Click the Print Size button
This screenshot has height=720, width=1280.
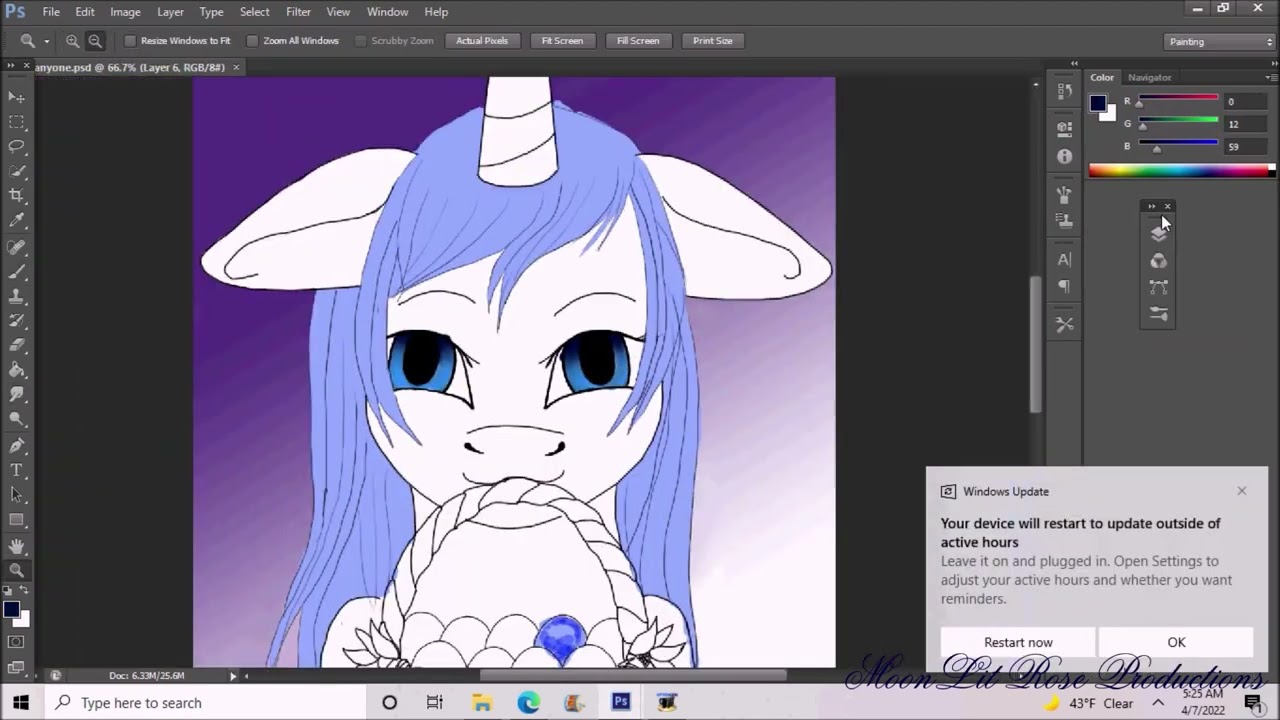[x=713, y=41]
